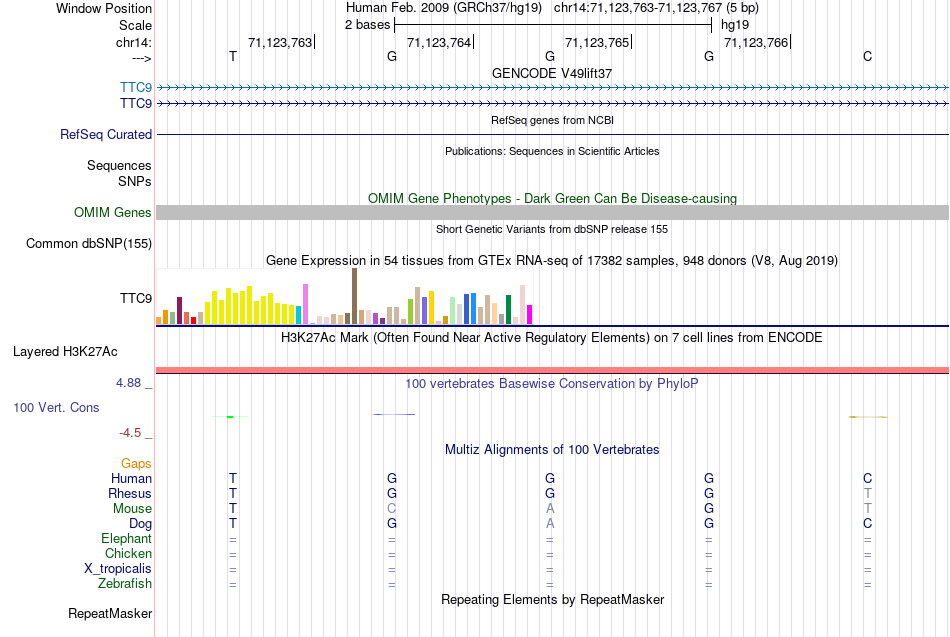Open Publications: Sequences in Scientific Articles title

pos(552,151)
